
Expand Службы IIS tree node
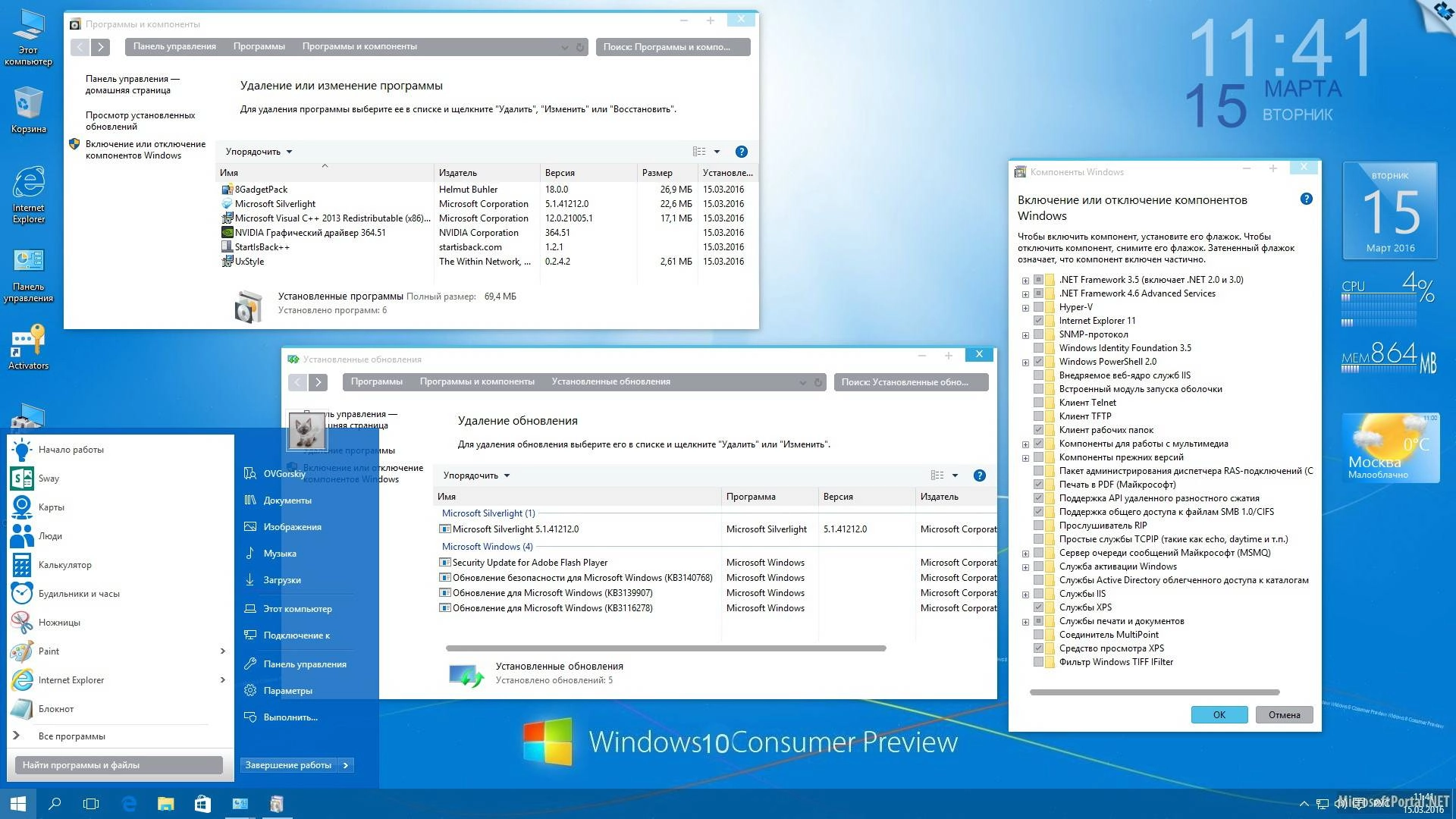pyautogui.click(x=1025, y=595)
